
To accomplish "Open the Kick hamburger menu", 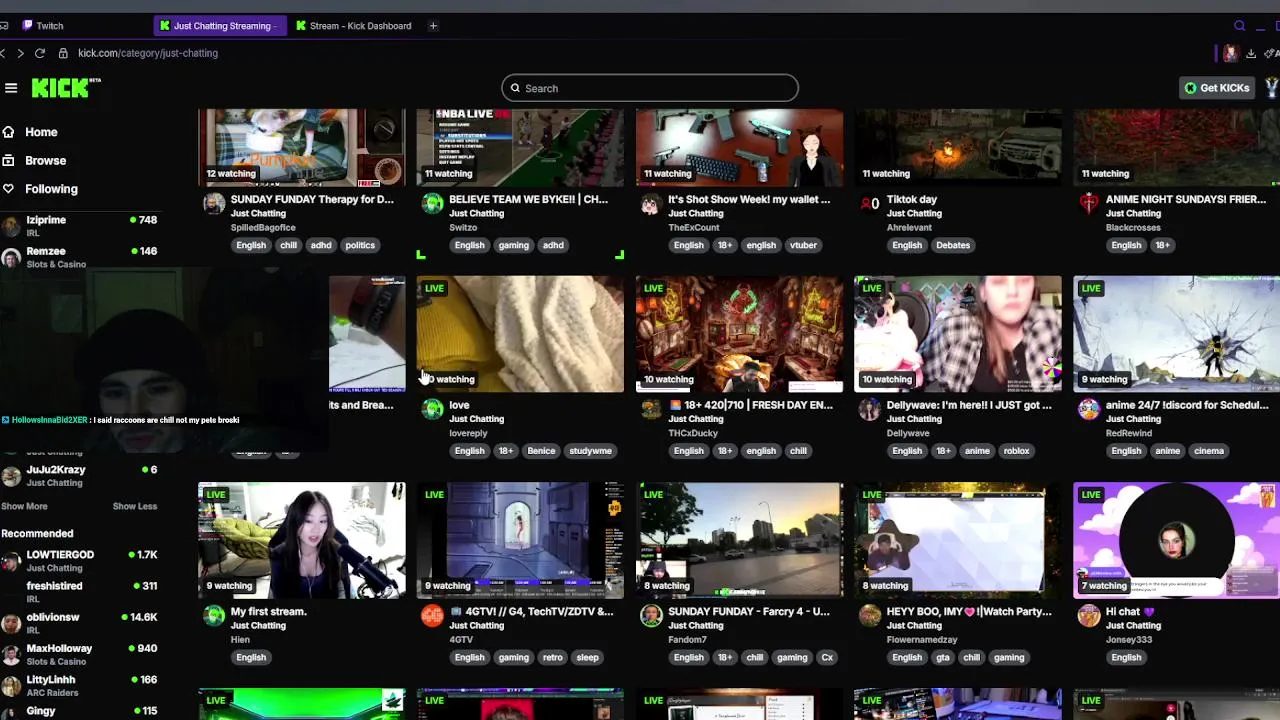I will click(x=11, y=88).
